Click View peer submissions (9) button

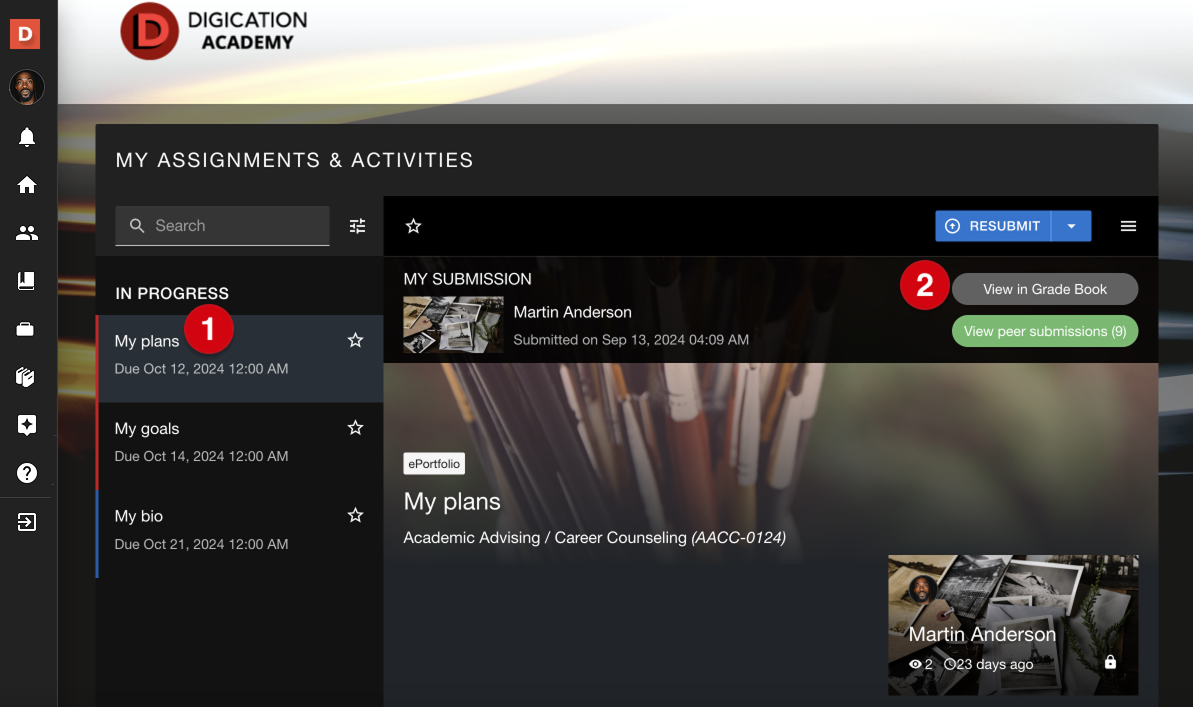tap(1045, 331)
